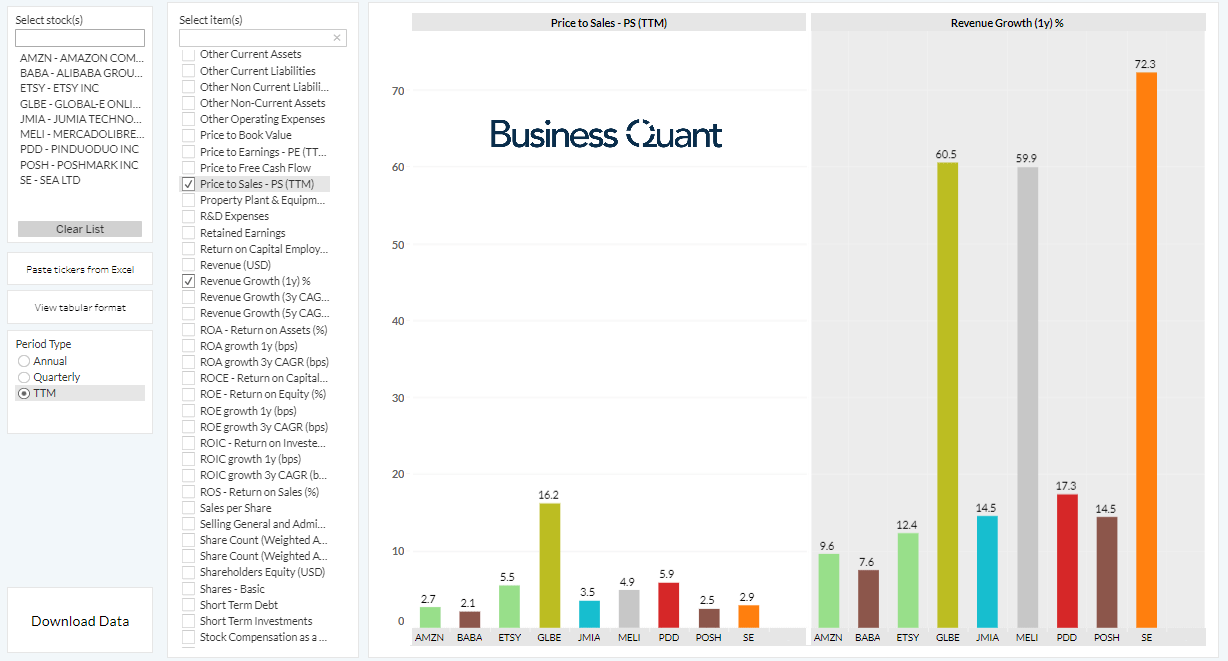The width and height of the screenshot is (1228, 661).
Task: Open Paste tickers from Excel
Action: tap(80, 270)
